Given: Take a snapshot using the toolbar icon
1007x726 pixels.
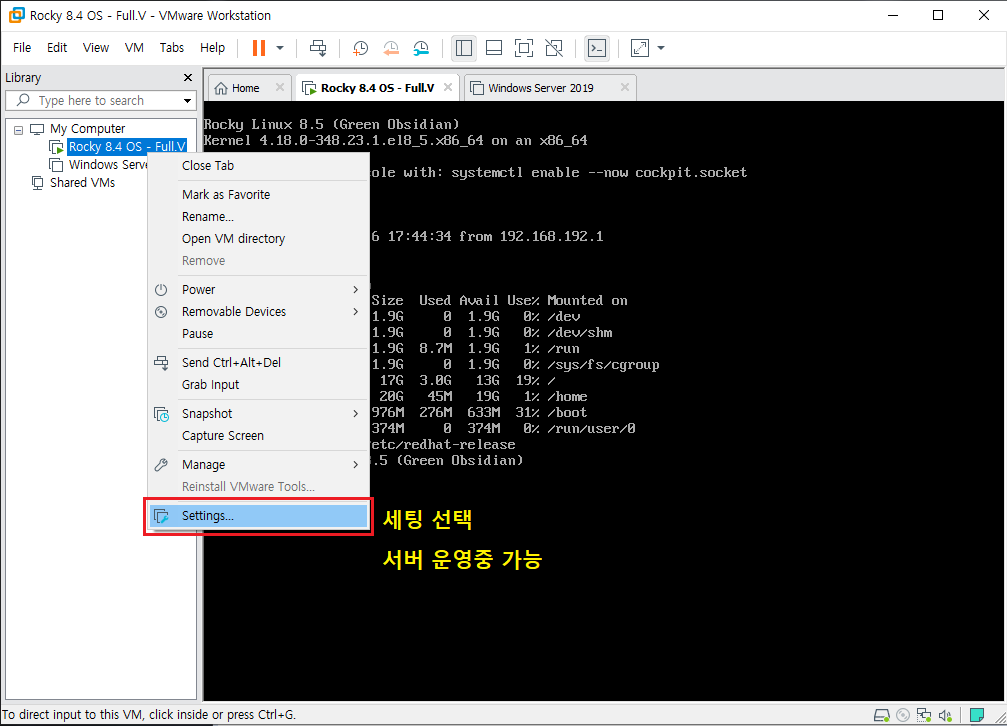Looking at the screenshot, I should click(x=360, y=48).
